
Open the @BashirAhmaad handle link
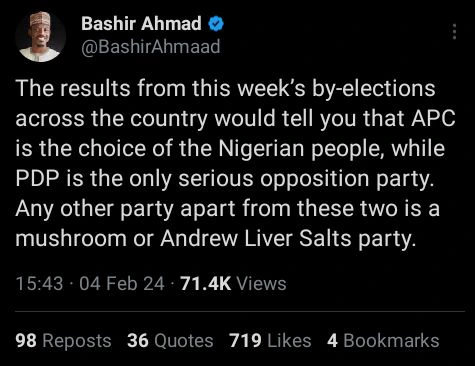(x=151, y=46)
